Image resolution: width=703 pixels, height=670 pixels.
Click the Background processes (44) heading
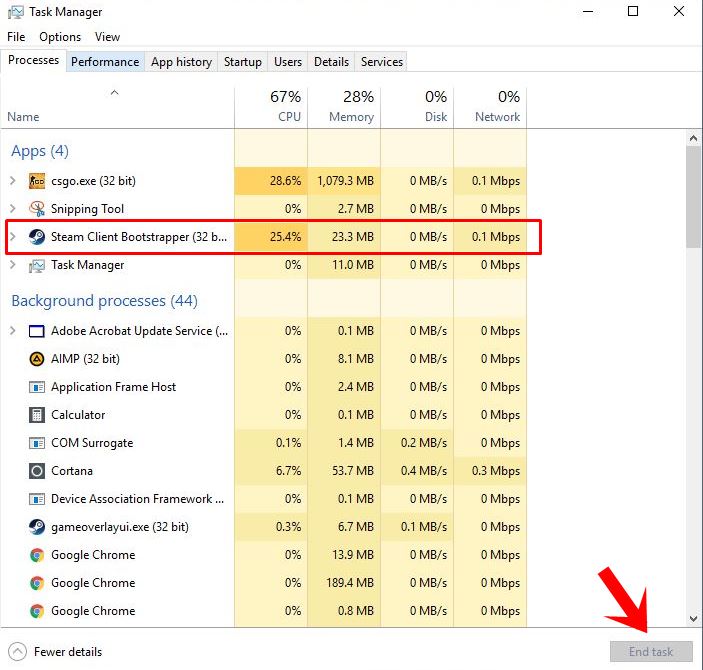coord(104,301)
